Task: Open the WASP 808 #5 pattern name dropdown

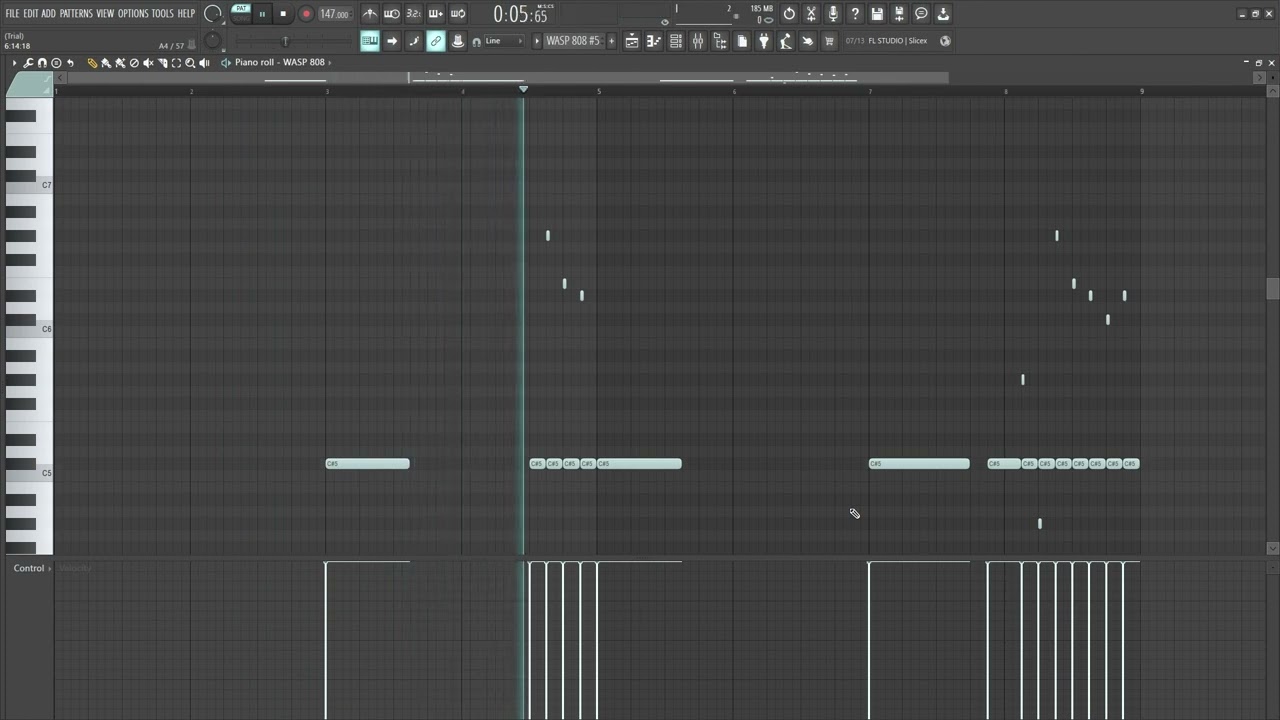Action: 573,41
